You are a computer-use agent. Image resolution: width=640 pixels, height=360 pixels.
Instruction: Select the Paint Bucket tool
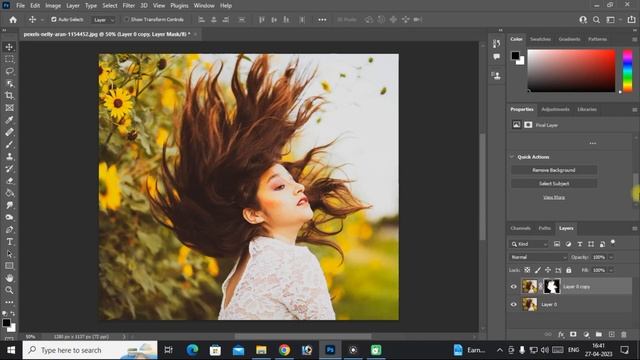tap(9, 193)
